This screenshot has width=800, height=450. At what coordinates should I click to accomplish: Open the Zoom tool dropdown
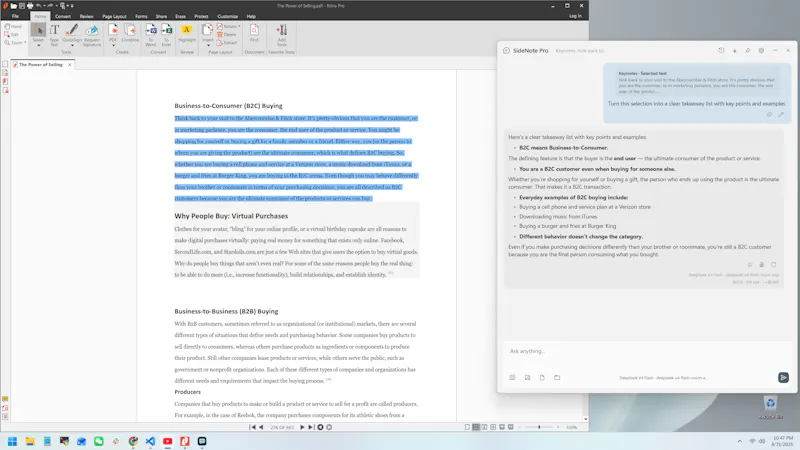coord(15,42)
